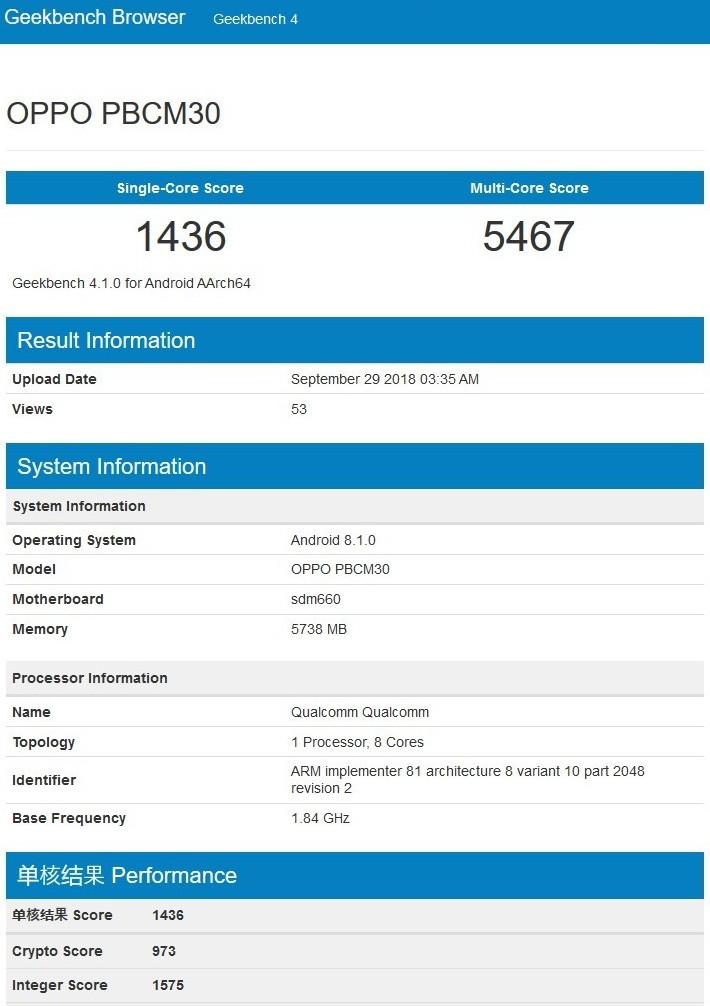Select the single-core score value 1436

click(x=181, y=236)
